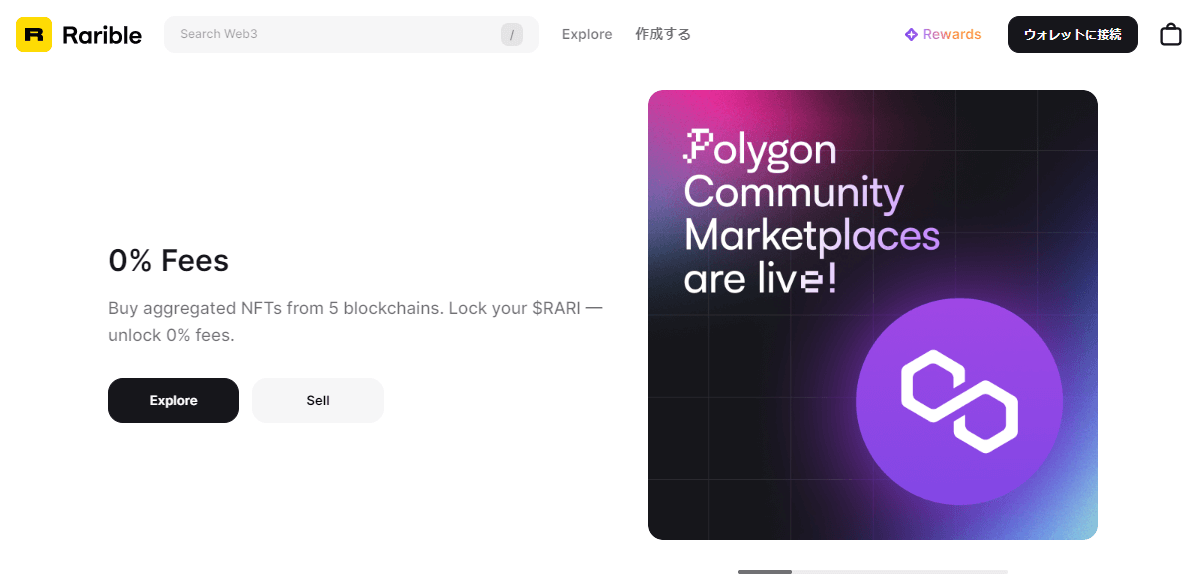Open the shopping bag cart icon
The width and height of the screenshot is (1200, 580).
tap(1170, 35)
